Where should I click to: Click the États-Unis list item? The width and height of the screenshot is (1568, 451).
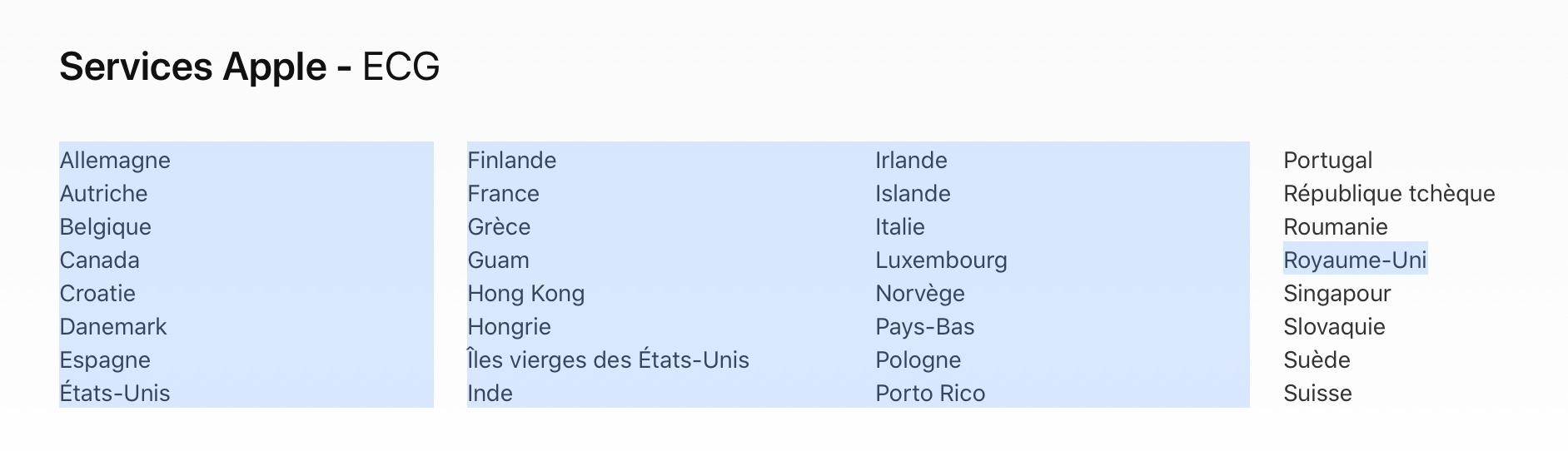tap(115, 393)
